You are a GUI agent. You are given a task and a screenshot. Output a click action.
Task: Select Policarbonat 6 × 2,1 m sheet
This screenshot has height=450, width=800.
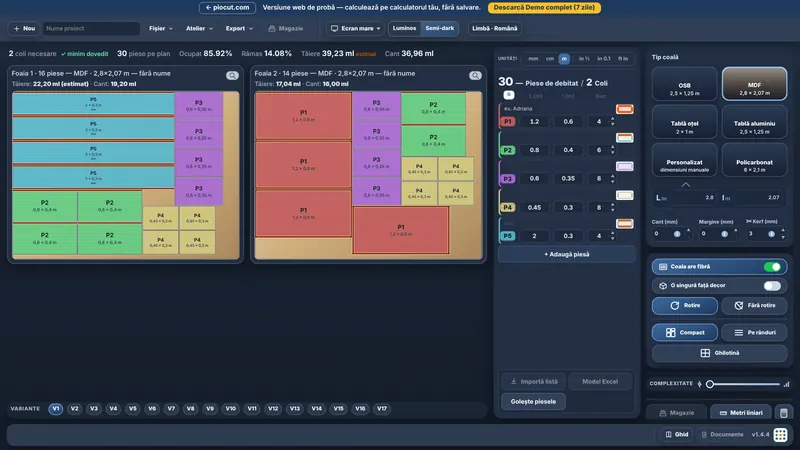[x=754, y=161]
